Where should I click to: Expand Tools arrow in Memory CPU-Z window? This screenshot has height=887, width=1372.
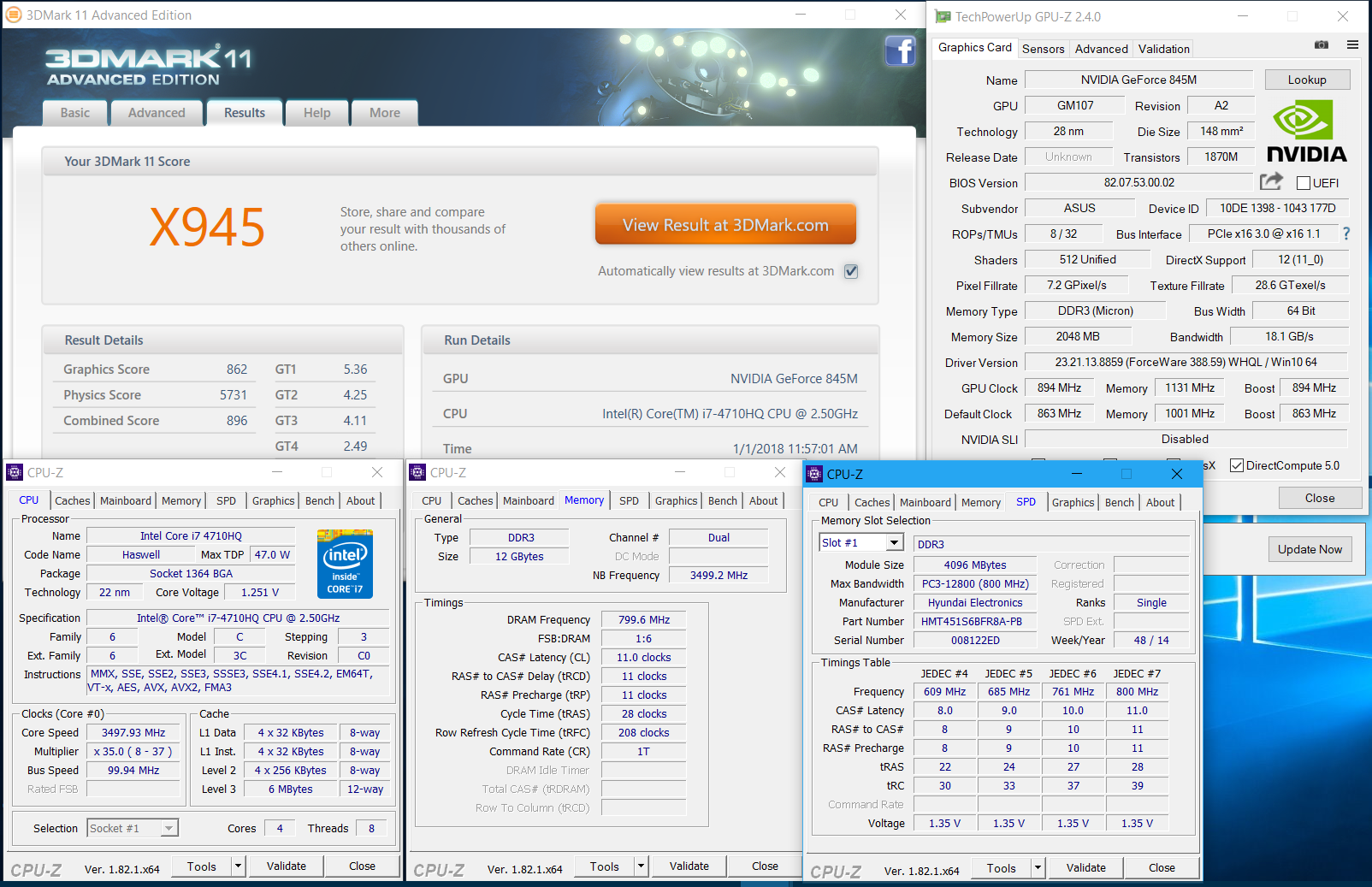click(642, 866)
